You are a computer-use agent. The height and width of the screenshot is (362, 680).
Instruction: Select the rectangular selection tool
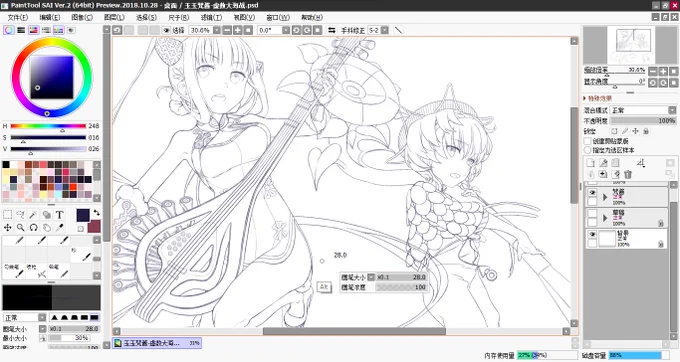tap(7, 215)
